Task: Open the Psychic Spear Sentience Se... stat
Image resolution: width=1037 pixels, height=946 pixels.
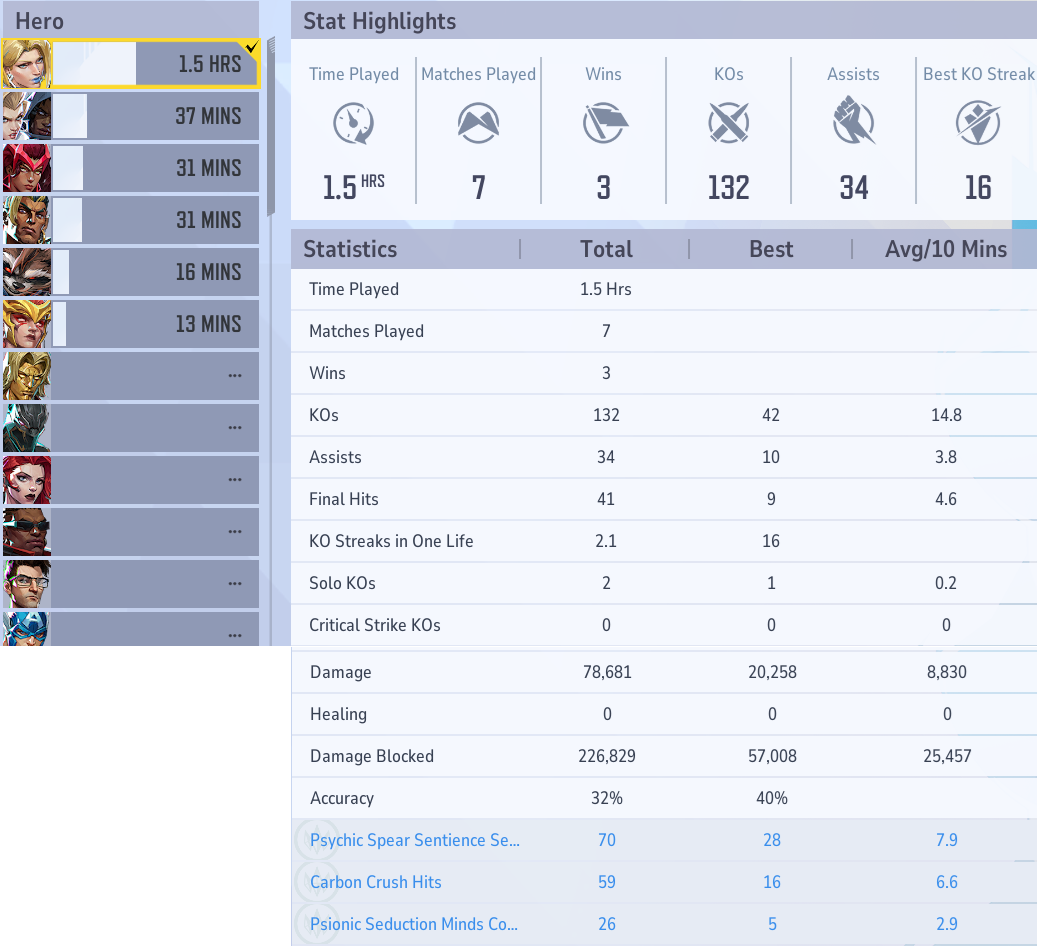Action: (x=415, y=840)
